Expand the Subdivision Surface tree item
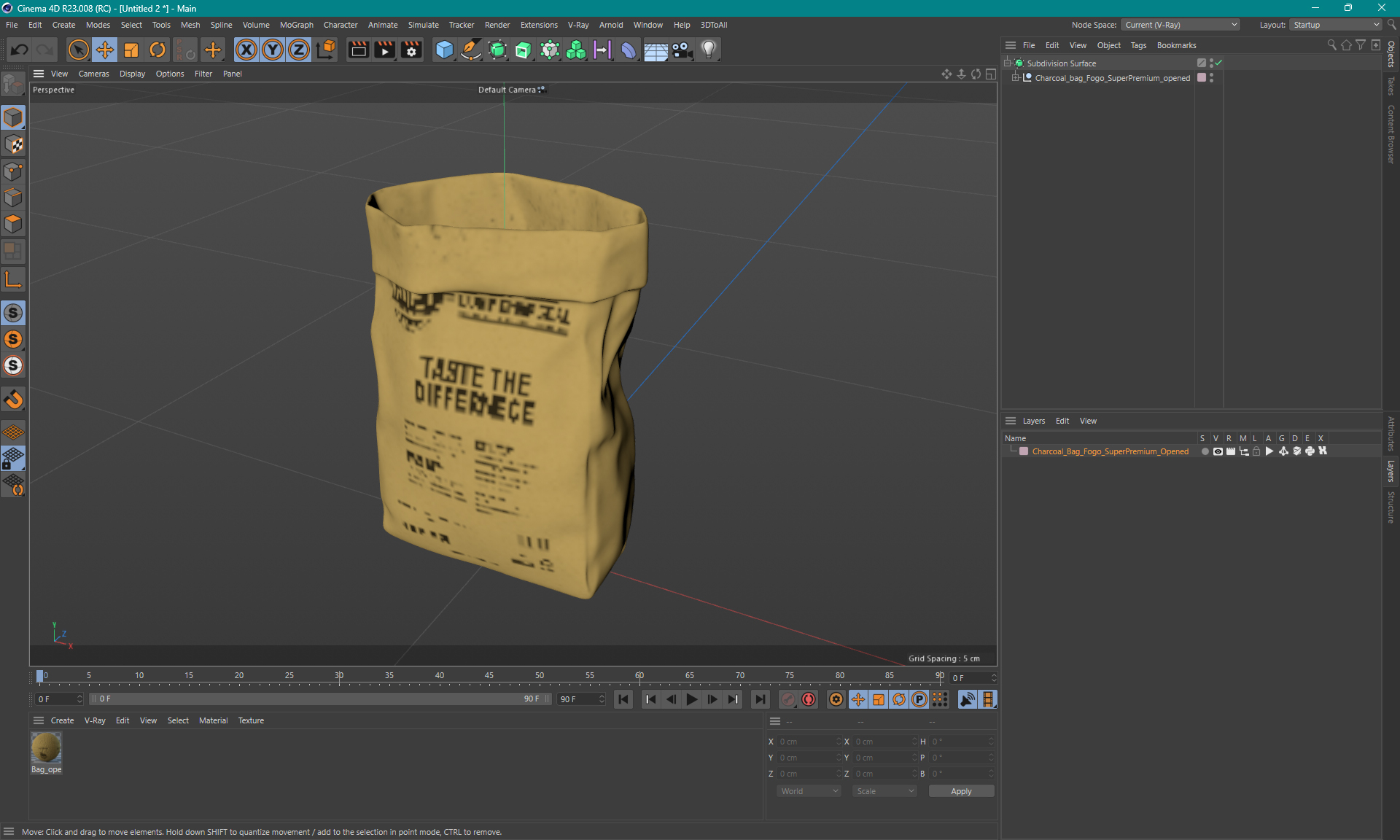 (1008, 63)
